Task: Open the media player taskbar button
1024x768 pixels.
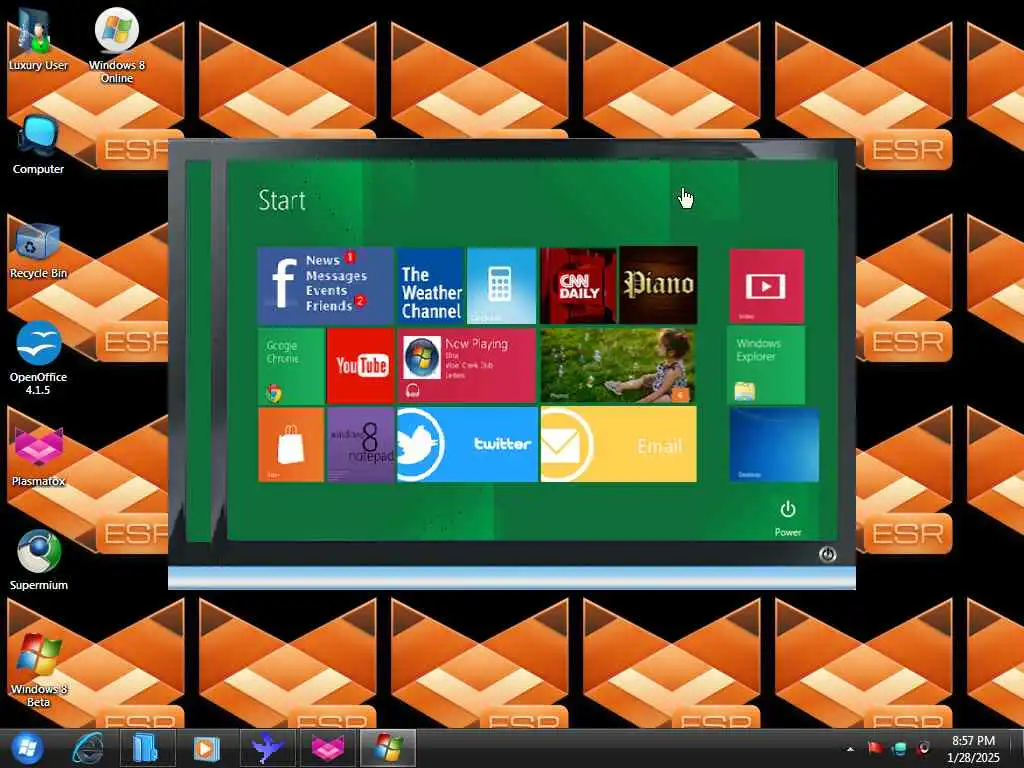Action: [207, 748]
